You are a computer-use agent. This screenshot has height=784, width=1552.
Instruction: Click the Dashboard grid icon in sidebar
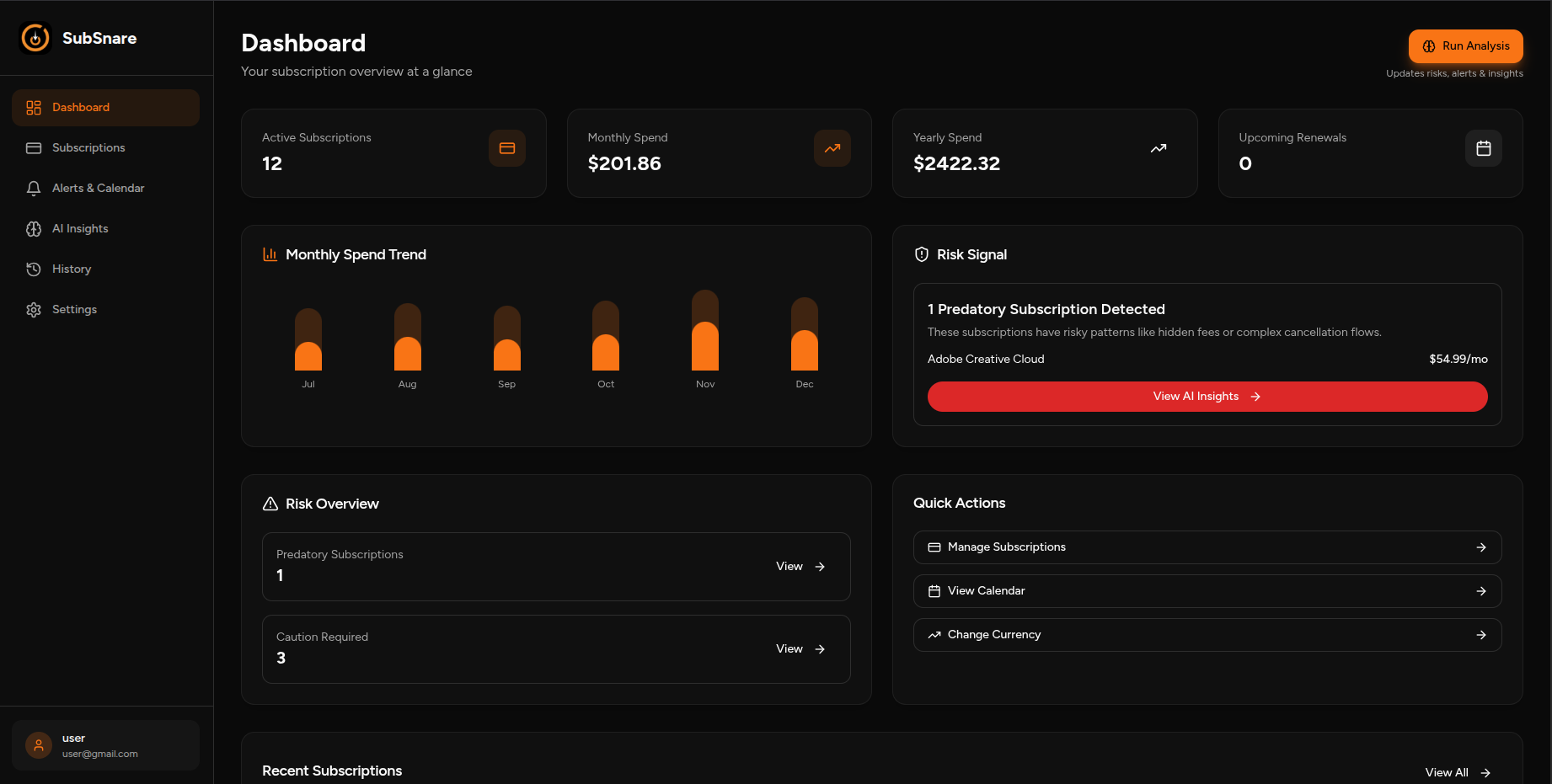coord(34,108)
